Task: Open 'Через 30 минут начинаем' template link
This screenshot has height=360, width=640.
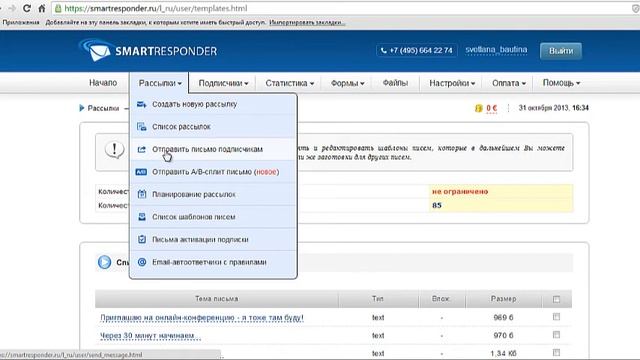Action: pos(150,336)
